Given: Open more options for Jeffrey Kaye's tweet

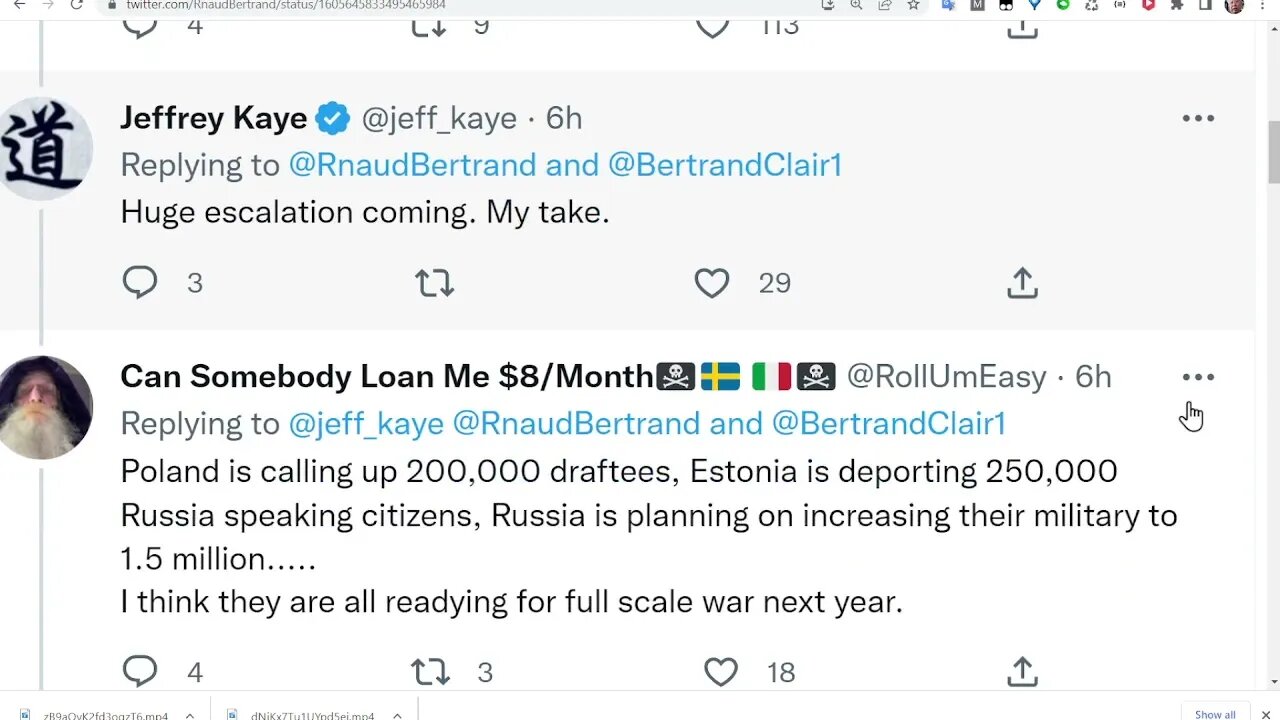Looking at the screenshot, I should (x=1197, y=118).
